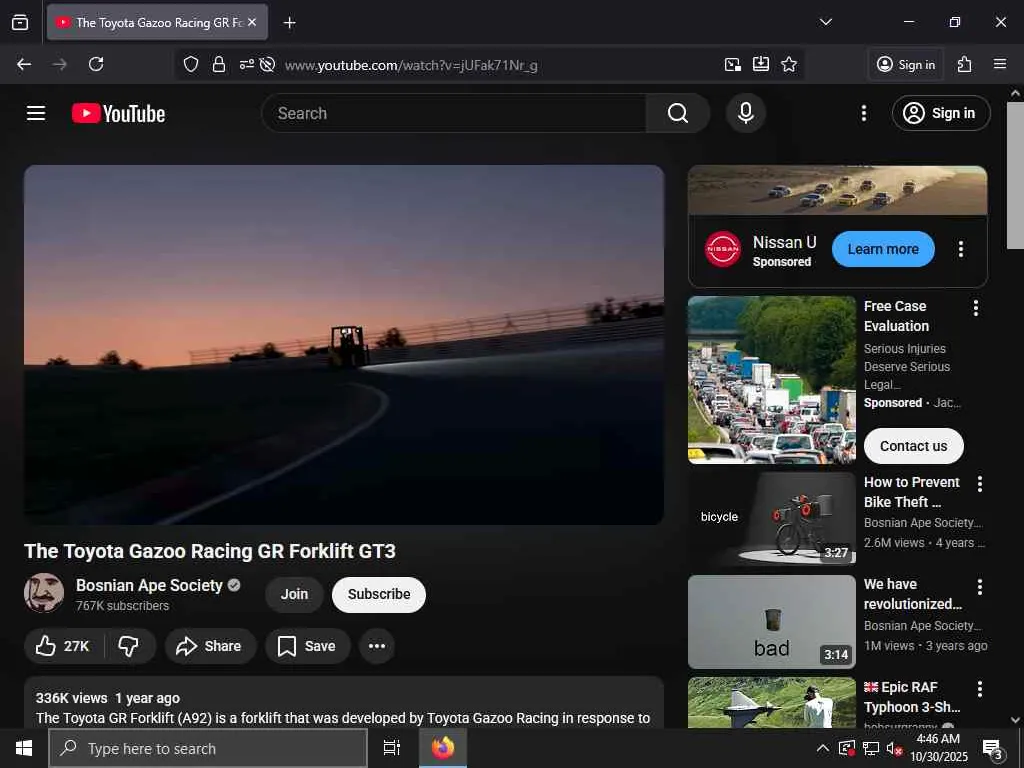1024x768 pixels.
Task: Open the Nissan sponsored banner image
Action: point(837,190)
